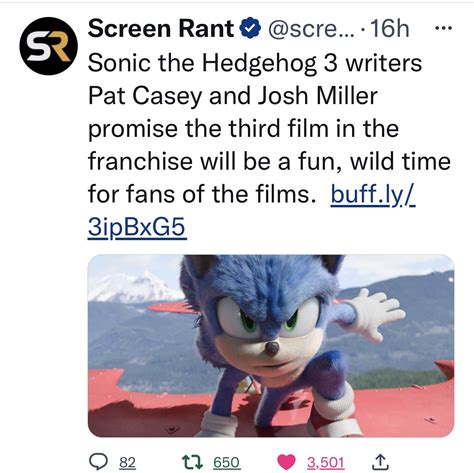Open the Sonic image preview
474x473 pixels.
[271, 346]
